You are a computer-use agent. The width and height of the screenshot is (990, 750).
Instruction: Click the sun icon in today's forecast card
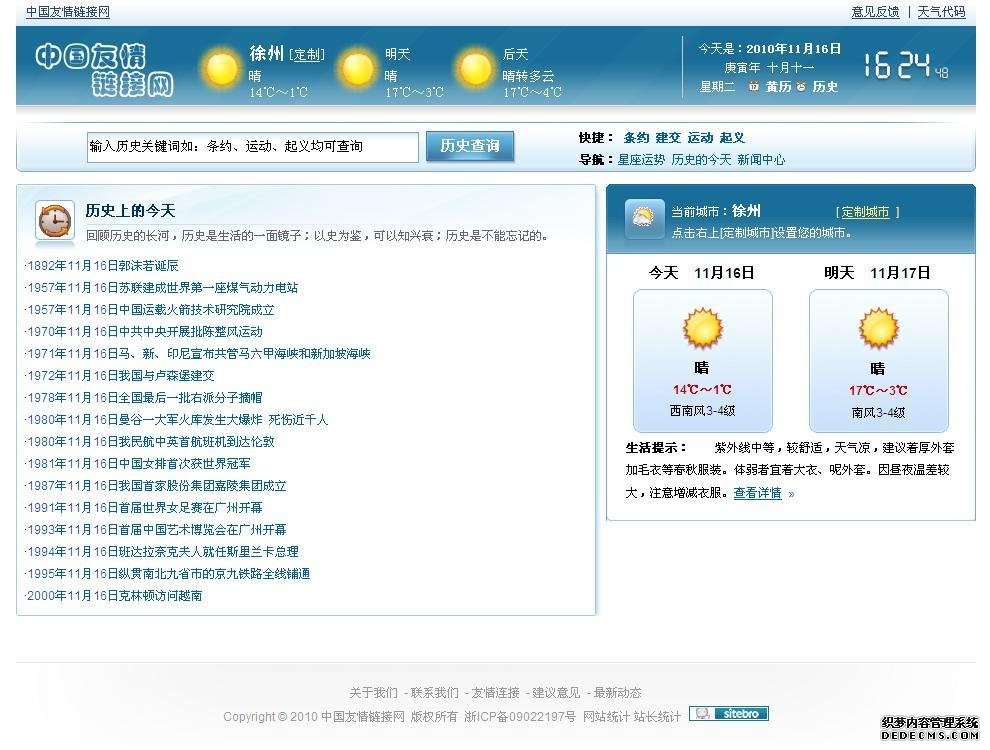point(701,327)
